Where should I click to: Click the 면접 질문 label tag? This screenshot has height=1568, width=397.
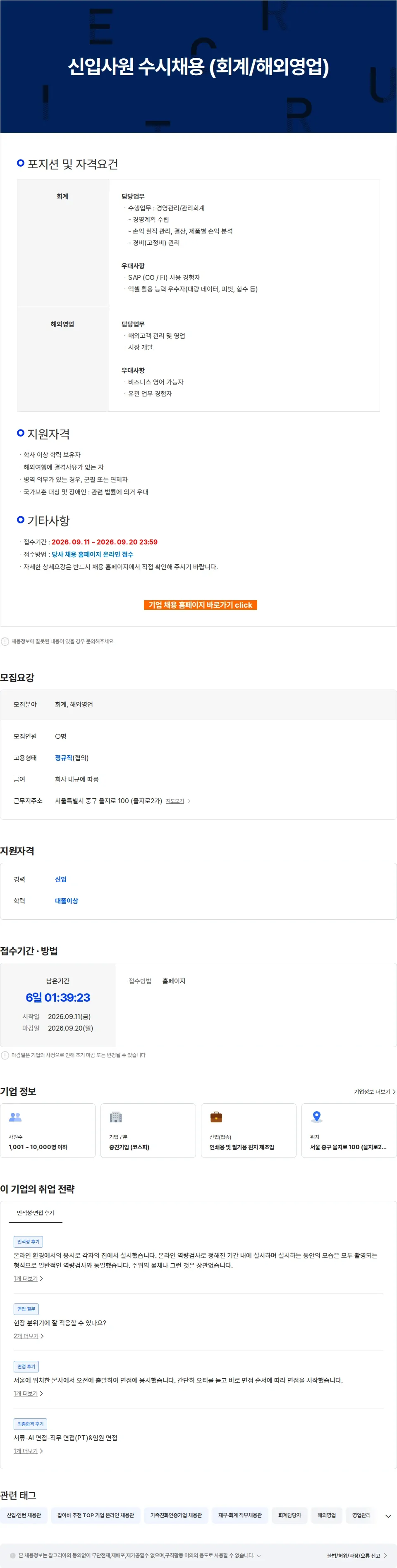26,1309
